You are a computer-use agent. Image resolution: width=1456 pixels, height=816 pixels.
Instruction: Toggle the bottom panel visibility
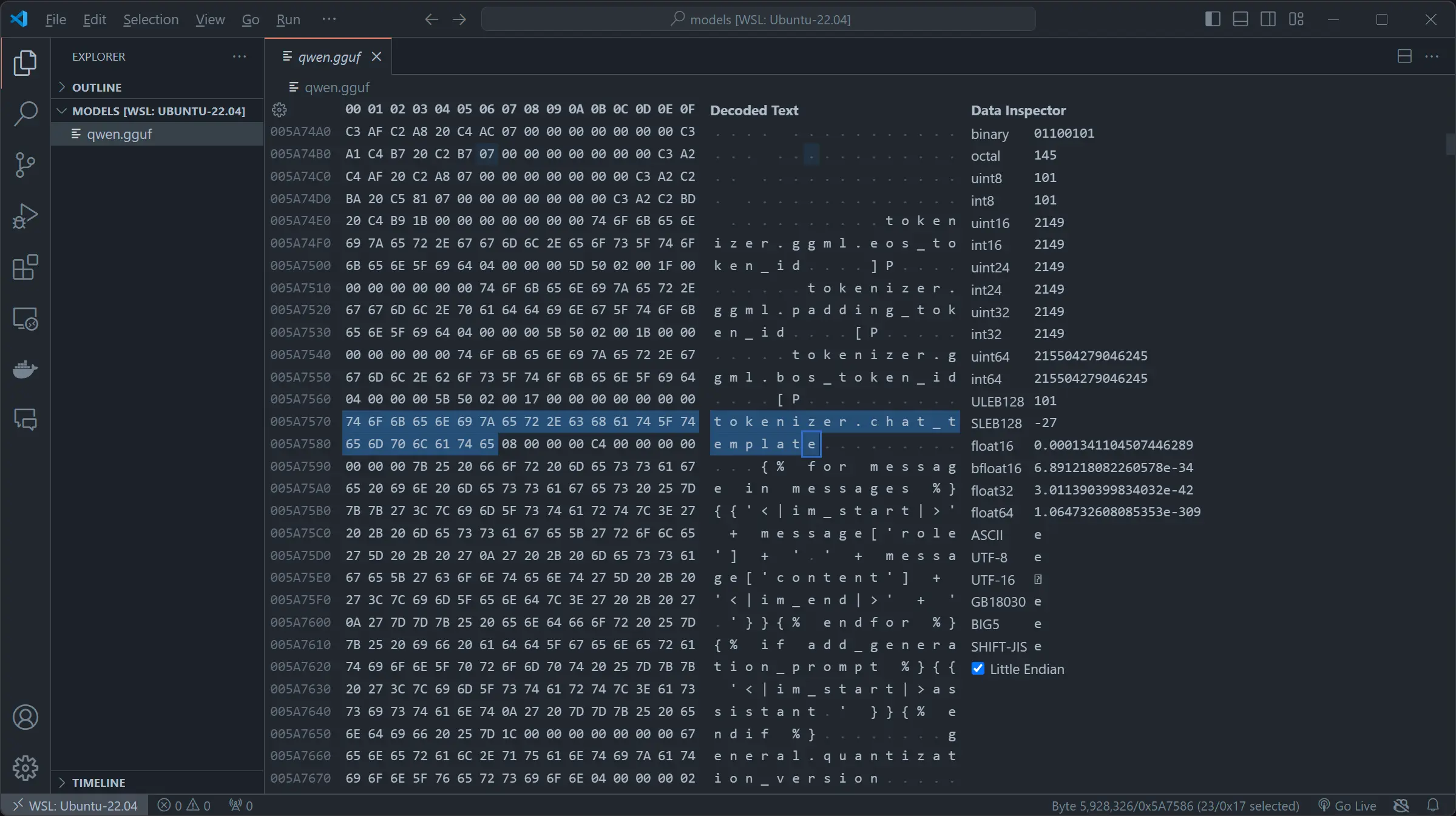tap(1240, 19)
